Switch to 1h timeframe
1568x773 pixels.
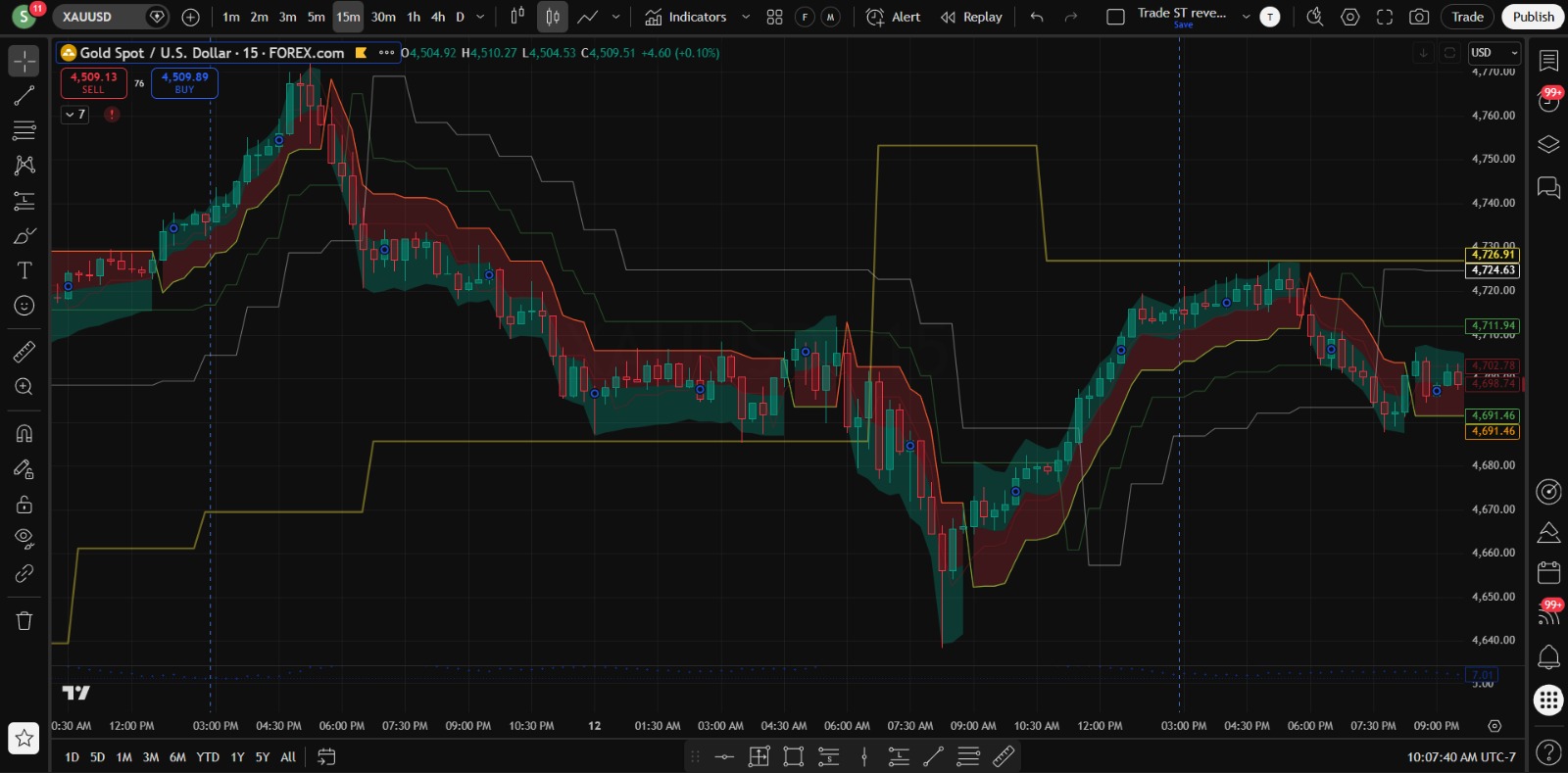click(414, 17)
